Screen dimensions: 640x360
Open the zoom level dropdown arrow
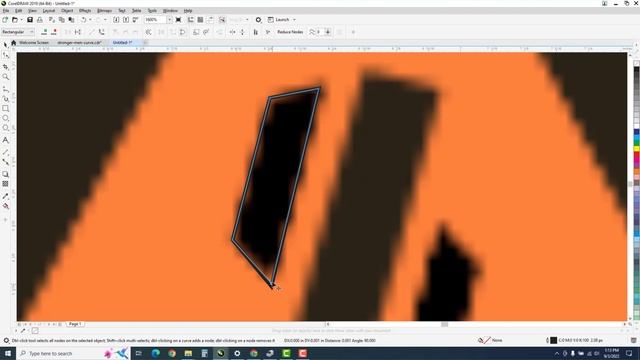click(x=169, y=20)
